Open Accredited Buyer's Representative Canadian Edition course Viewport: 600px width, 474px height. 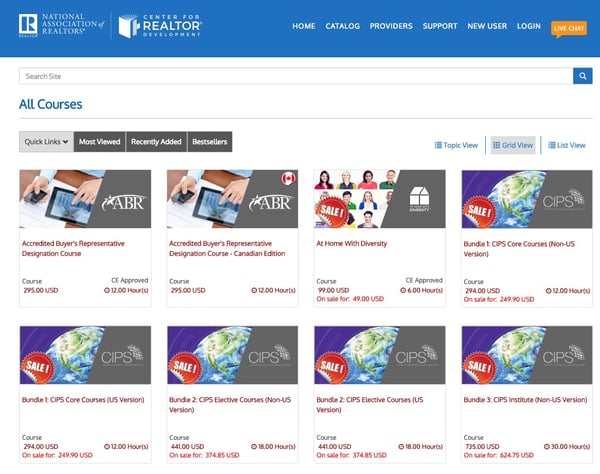point(232,199)
